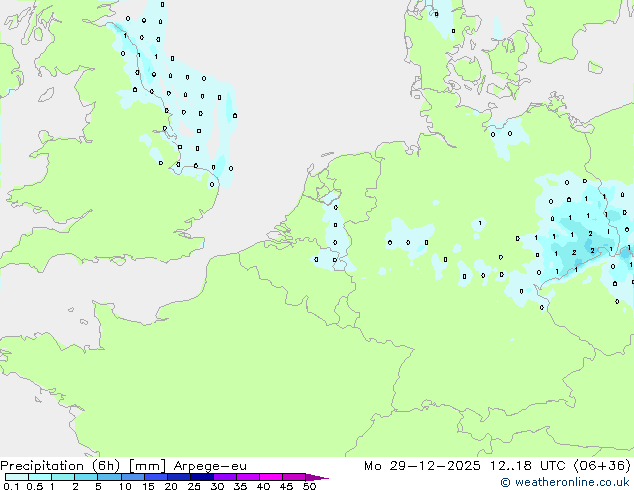This screenshot has width=634, height=490.
Task: Pick the 35–40 mm violet legend swatch
Action: (247, 477)
